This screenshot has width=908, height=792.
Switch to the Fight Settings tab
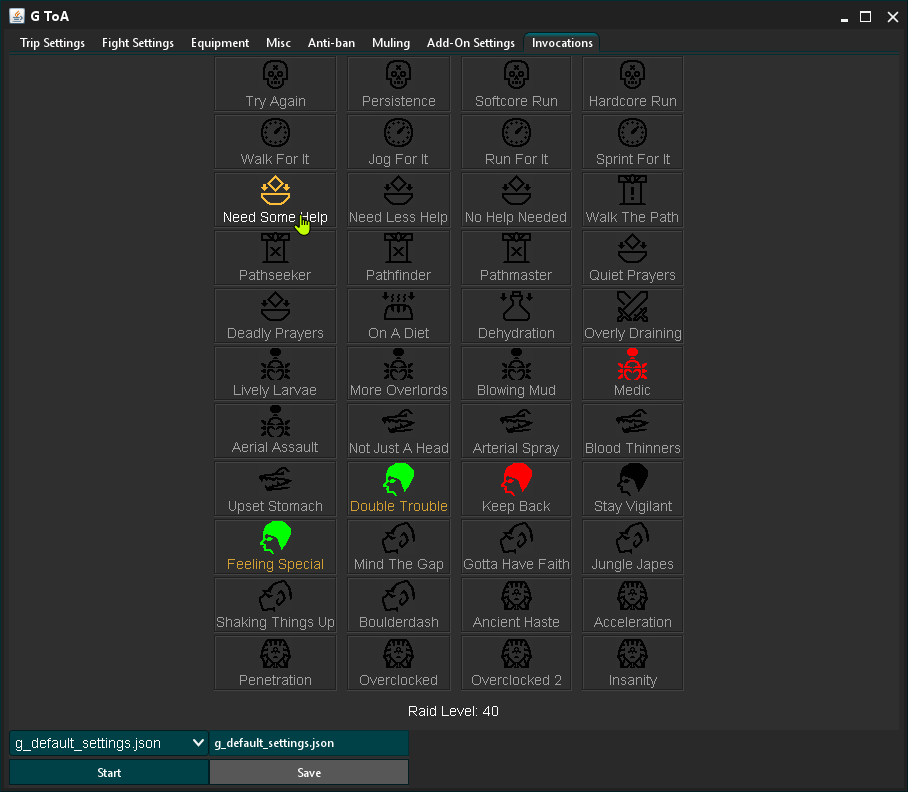pos(138,43)
